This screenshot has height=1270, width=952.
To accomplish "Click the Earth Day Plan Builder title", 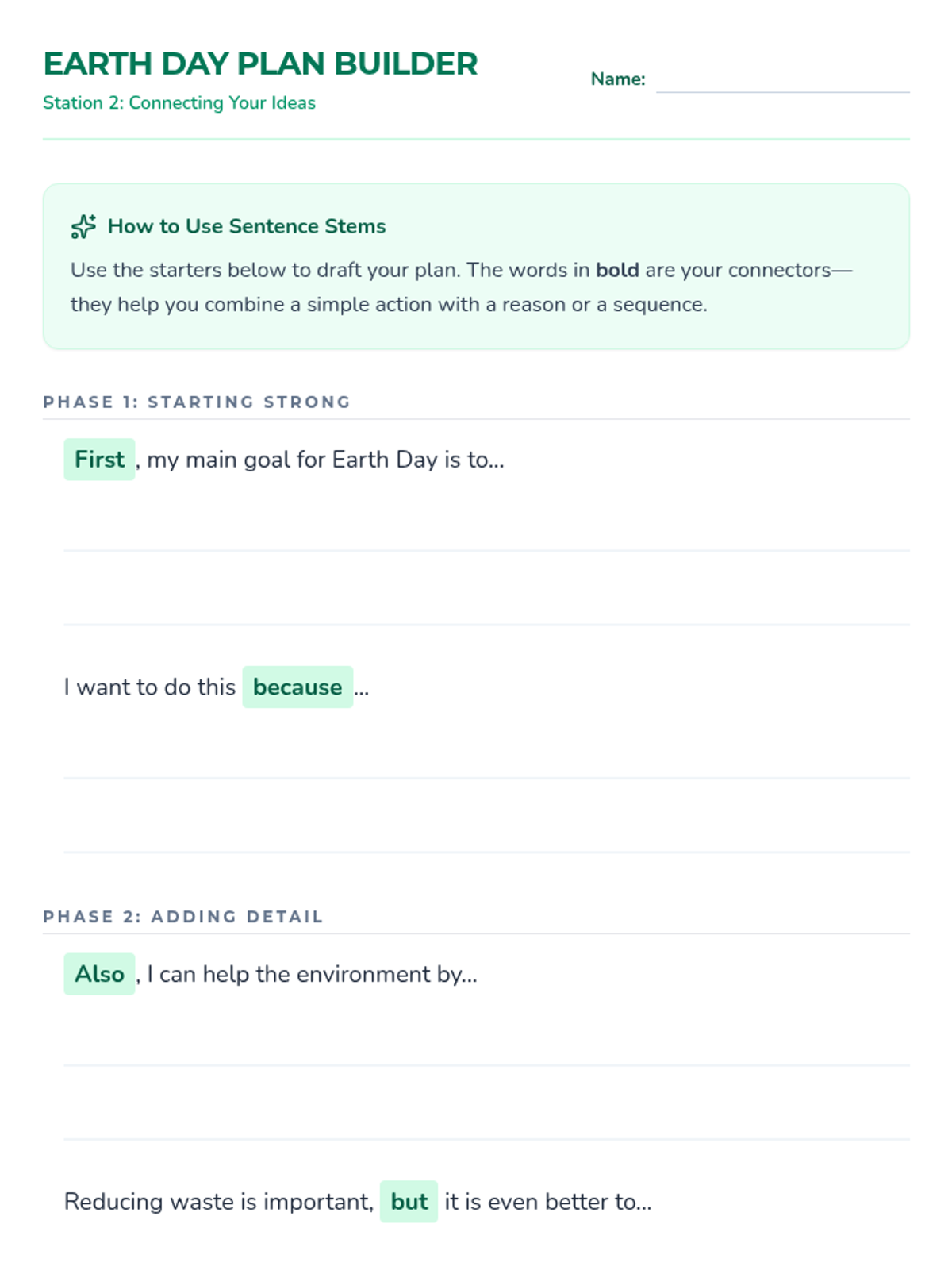I will (260, 63).
